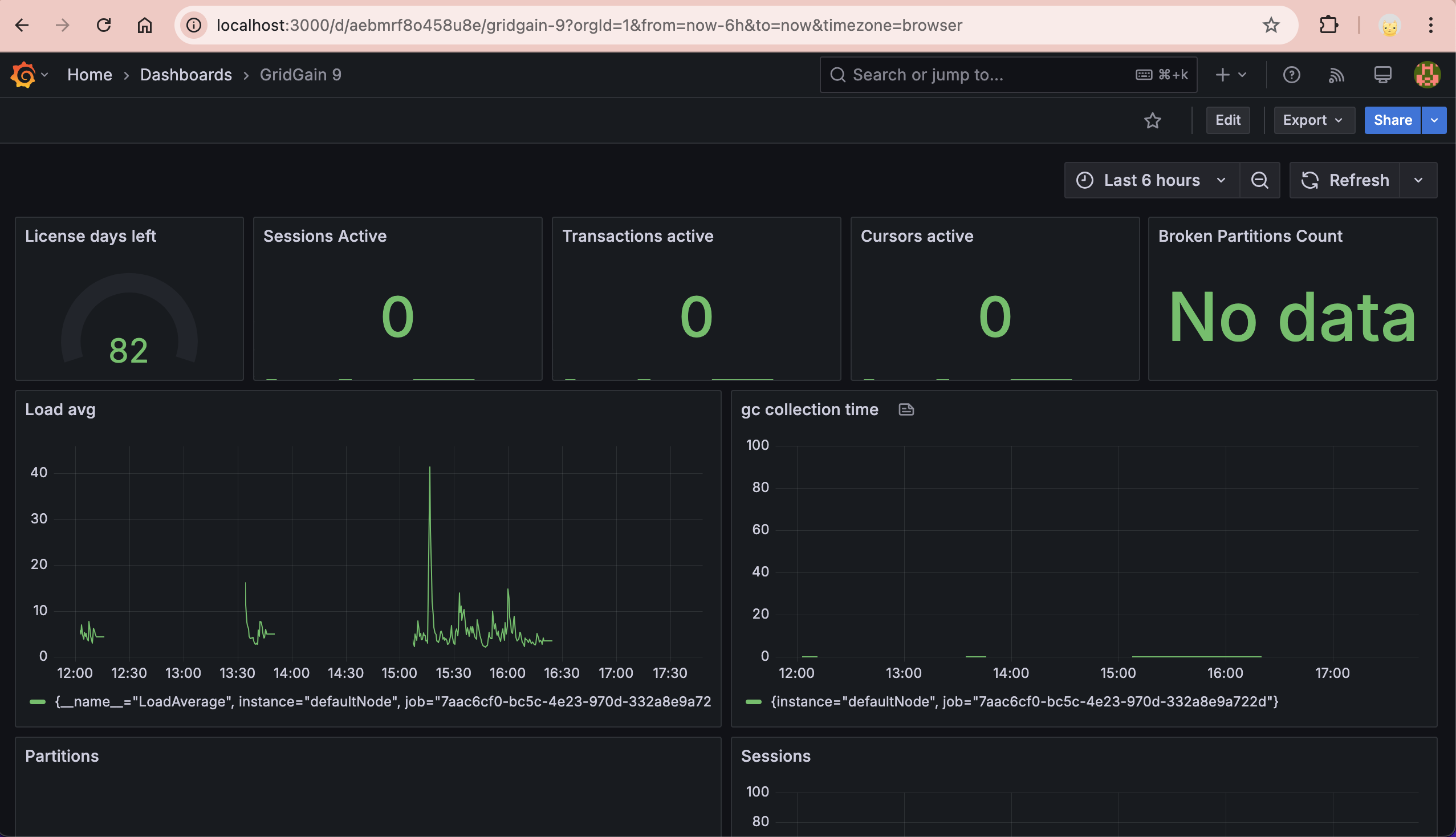The image size is (1456, 837).
Task: Open the help question mark icon
Action: point(1292,75)
